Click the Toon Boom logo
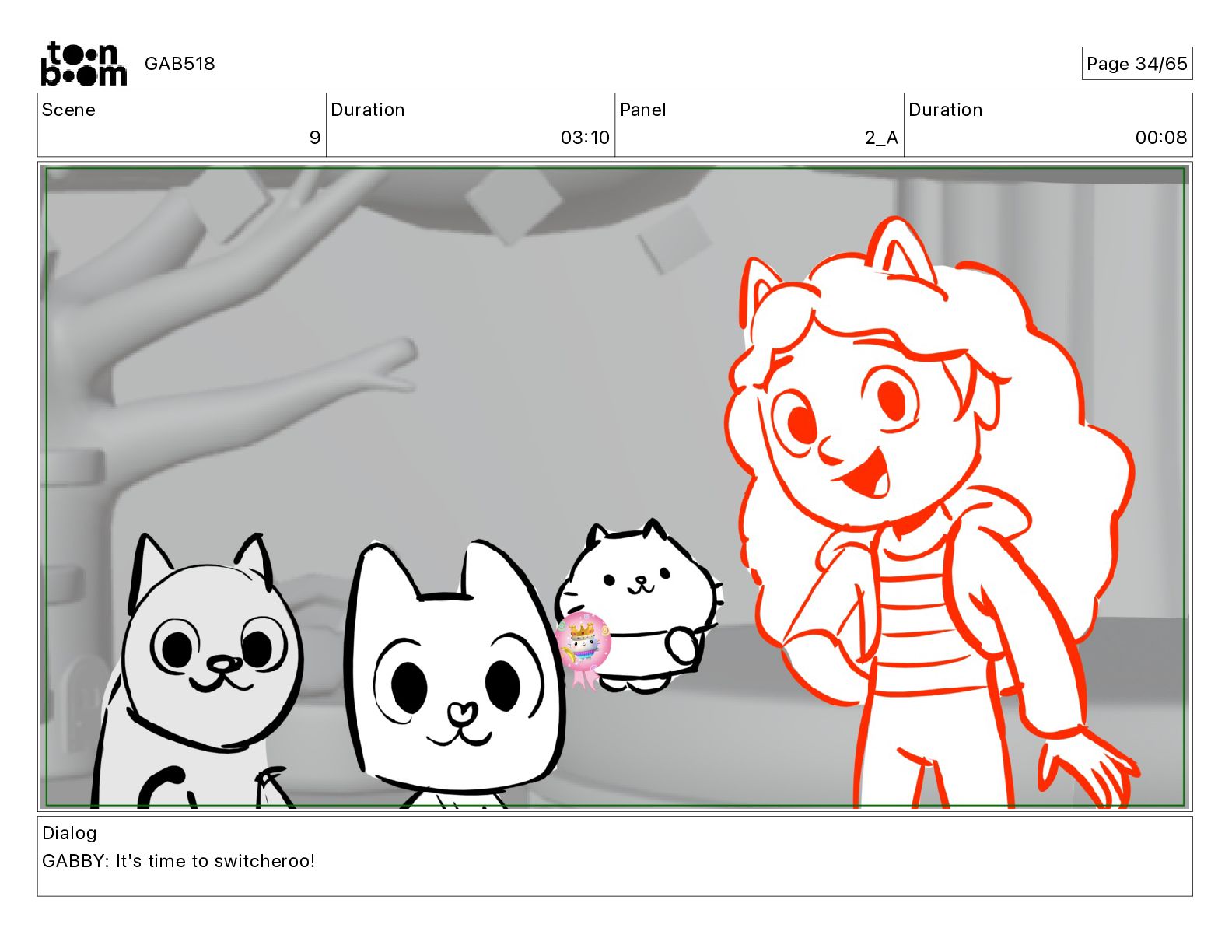The image size is (1232, 952). click(x=83, y=64)
